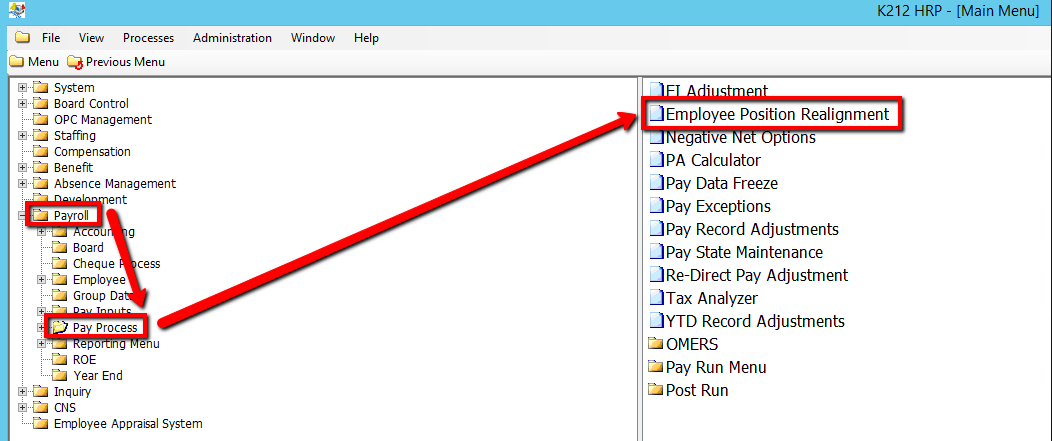
Task: Open YTD Record Adjustments
Action: (x=755, y=321)
